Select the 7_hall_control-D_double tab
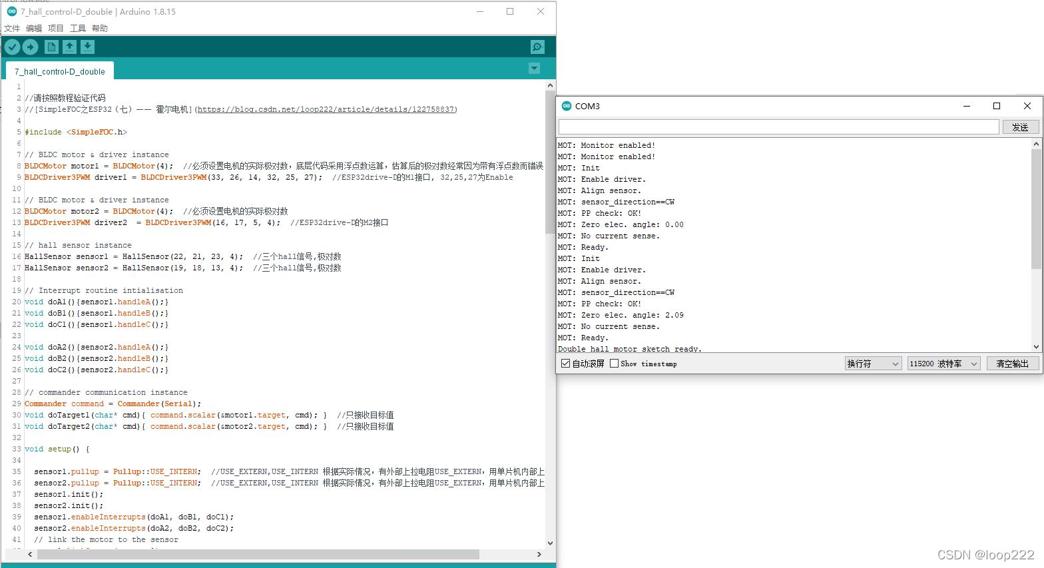The image size is (1044, 568). click(60, 71)
